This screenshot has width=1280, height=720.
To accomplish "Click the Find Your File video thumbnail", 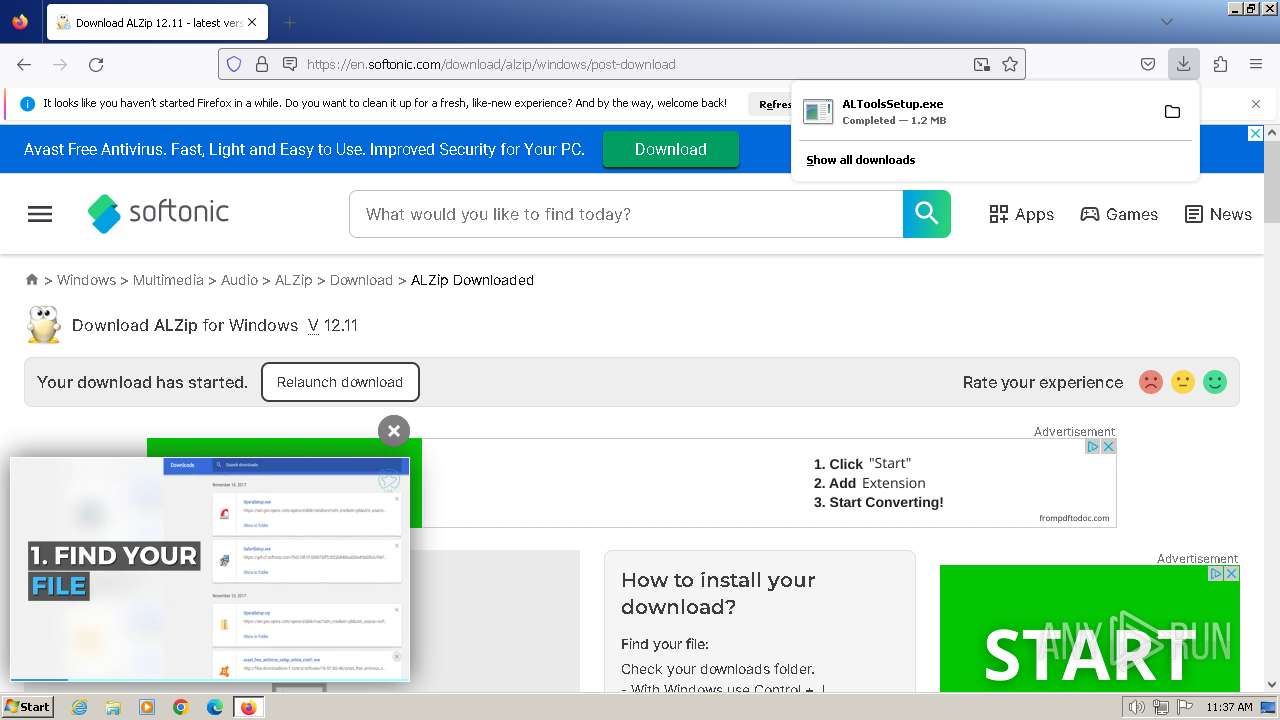I will 210,569.
